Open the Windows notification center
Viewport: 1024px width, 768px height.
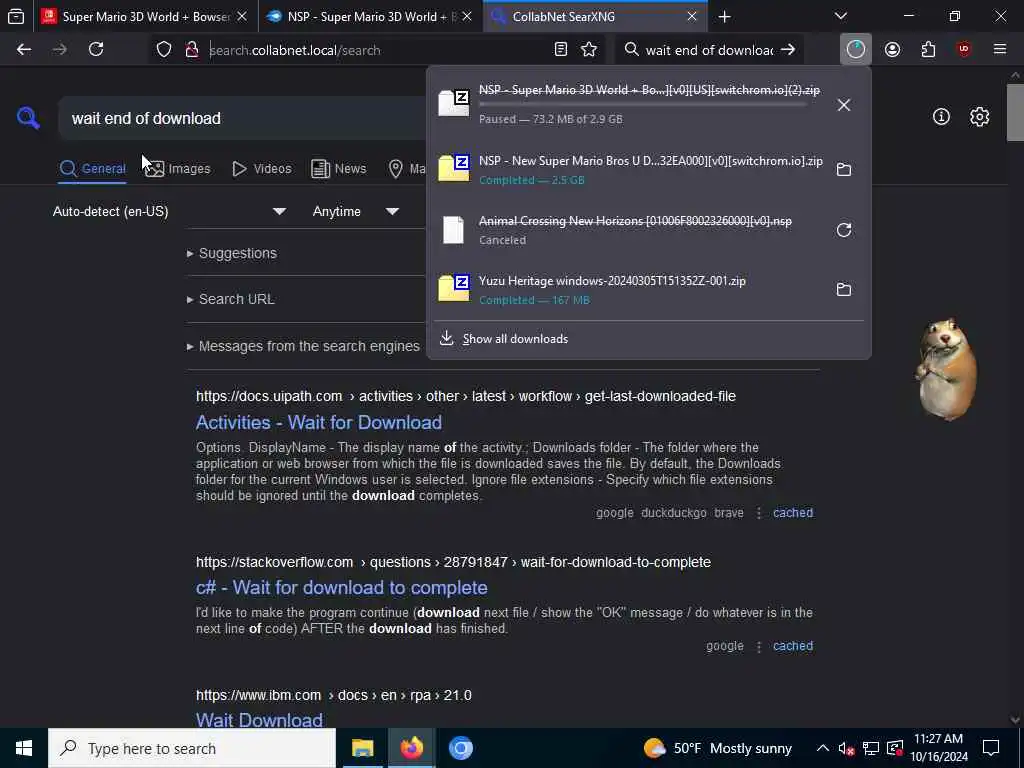click(x=991, y=748)
